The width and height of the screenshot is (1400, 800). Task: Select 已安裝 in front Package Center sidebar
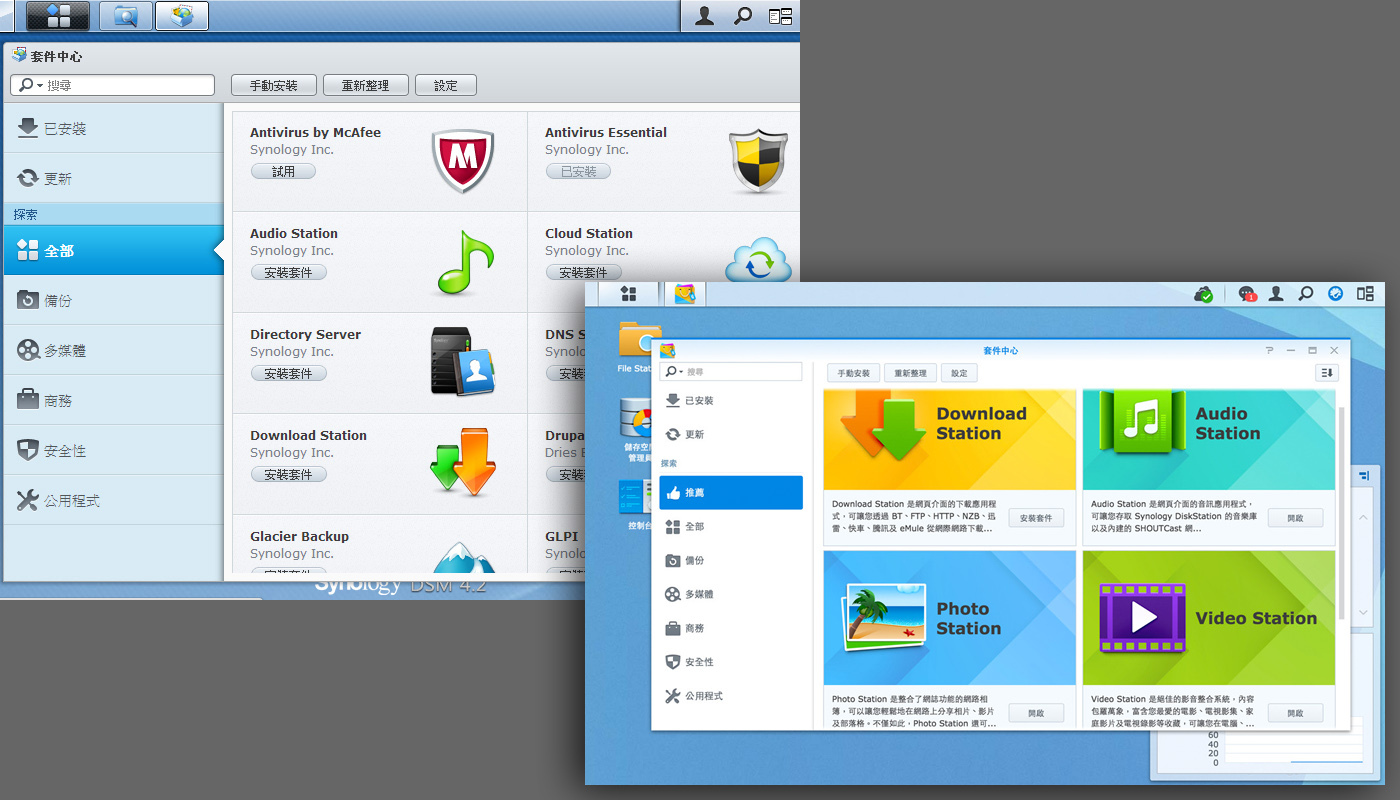point(731,400)
